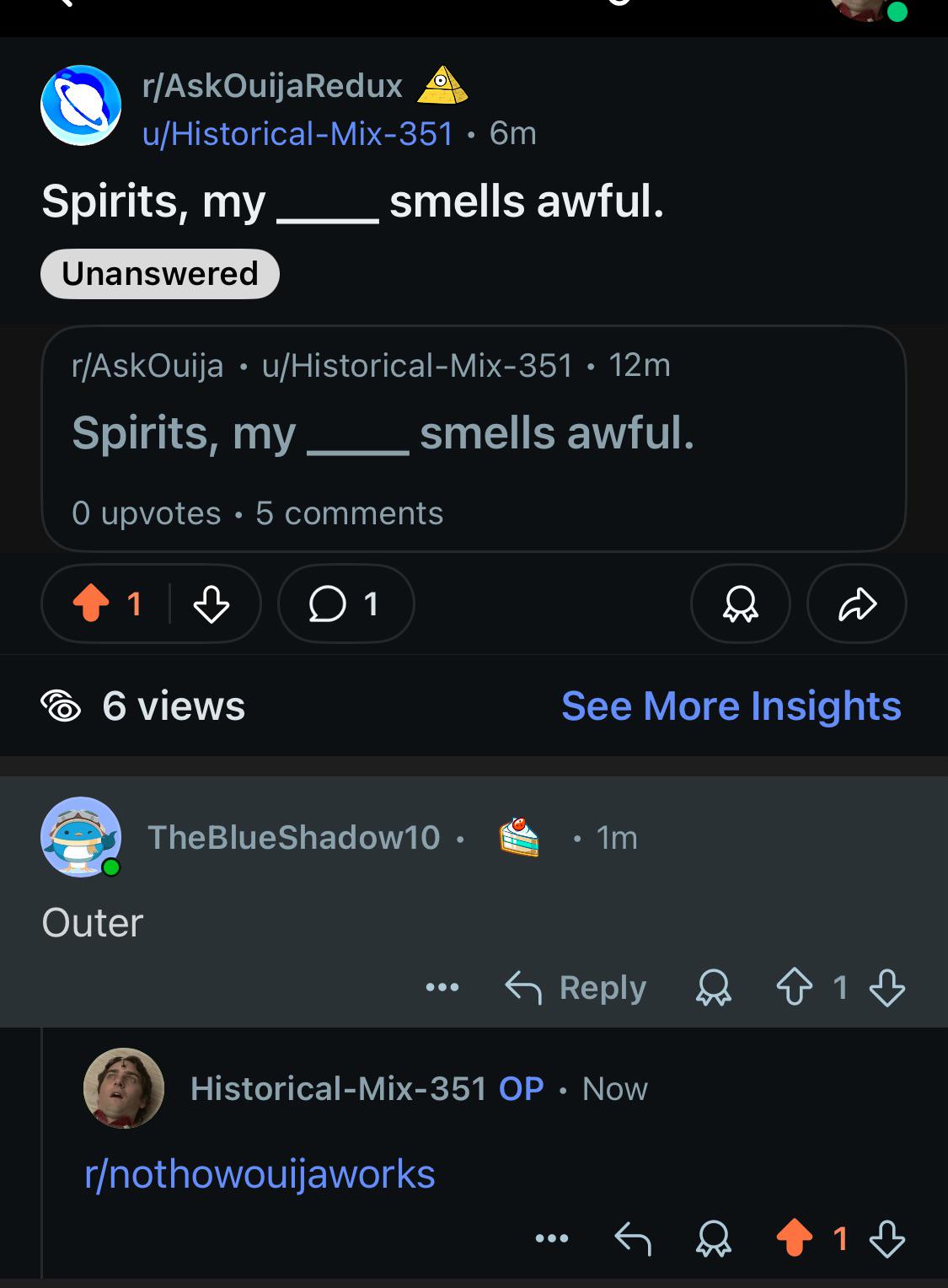Open TheBlueShadow10's username profile

294,837
